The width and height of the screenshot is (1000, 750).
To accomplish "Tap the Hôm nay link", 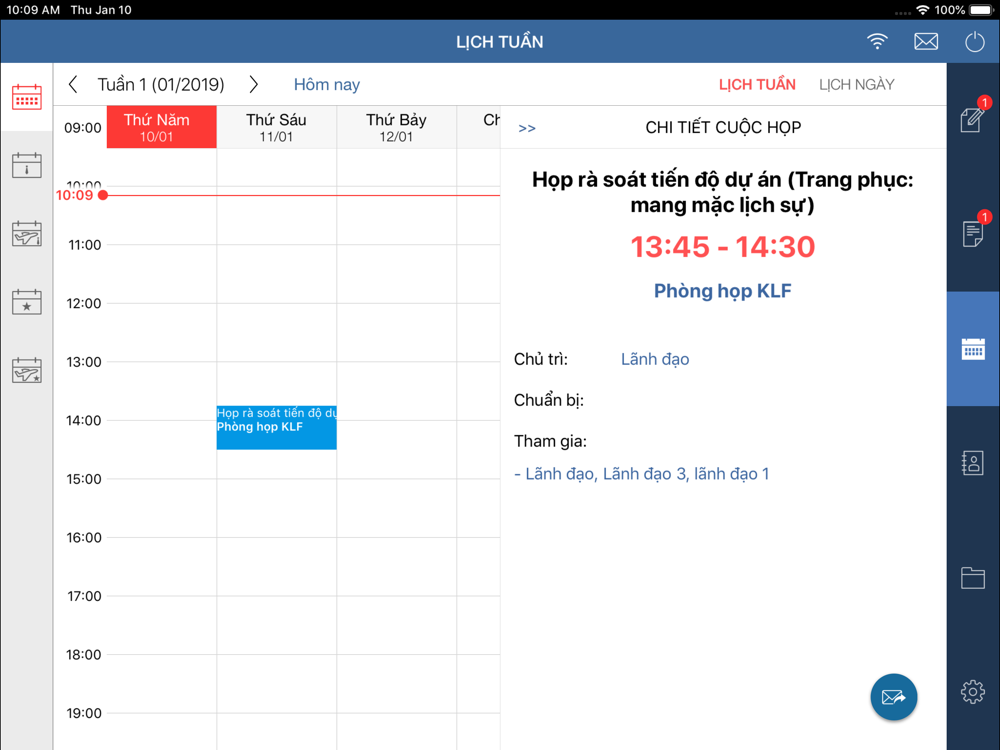I will pyautogui.click(x=327, y=85).
